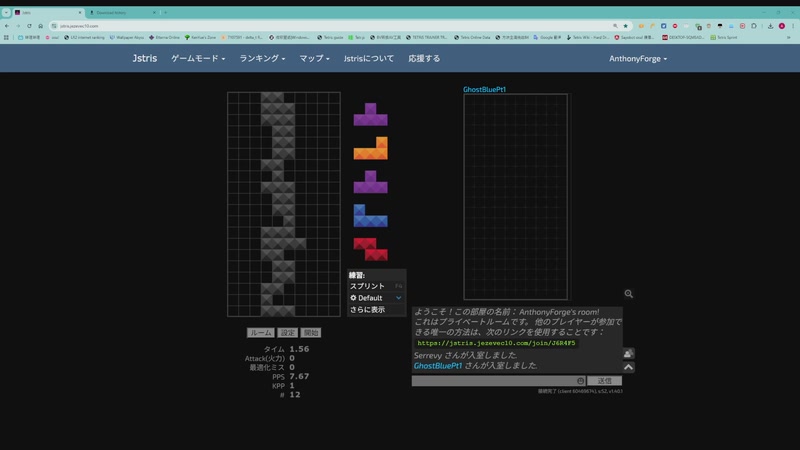This screenshot has width=800, height=450.
Task: Click the red Z piece in queue
Action: 370,249
